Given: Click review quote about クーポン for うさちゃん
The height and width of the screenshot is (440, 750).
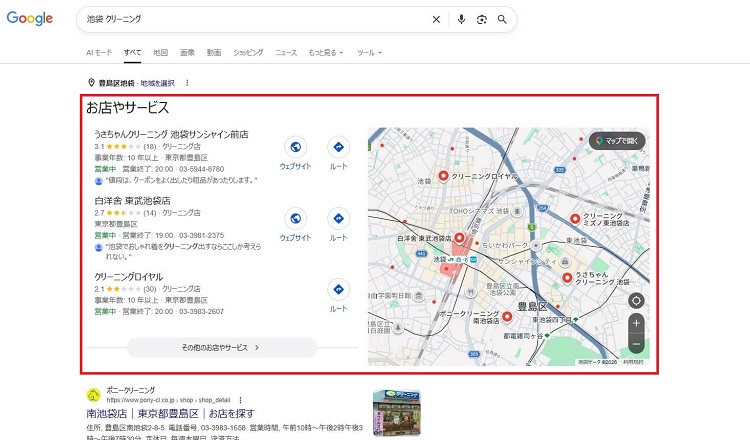Looking at the screenshot, I should [181, 180].
